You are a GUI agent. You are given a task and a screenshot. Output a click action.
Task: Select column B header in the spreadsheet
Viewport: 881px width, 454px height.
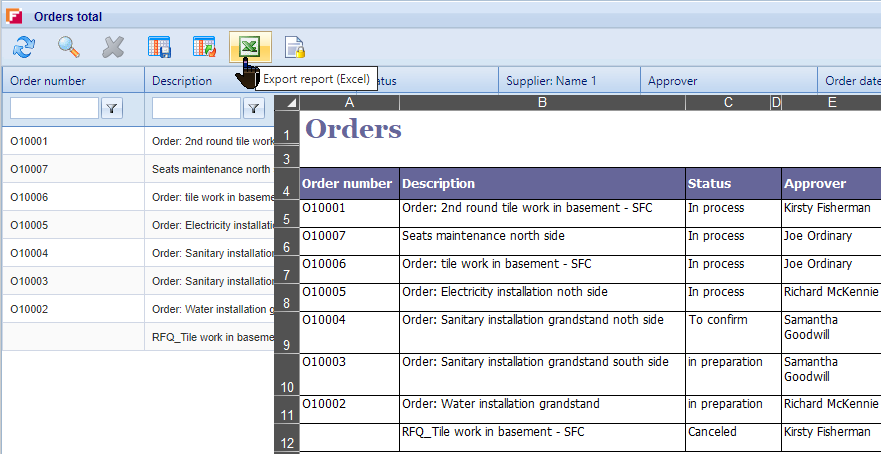pos(542,102)
